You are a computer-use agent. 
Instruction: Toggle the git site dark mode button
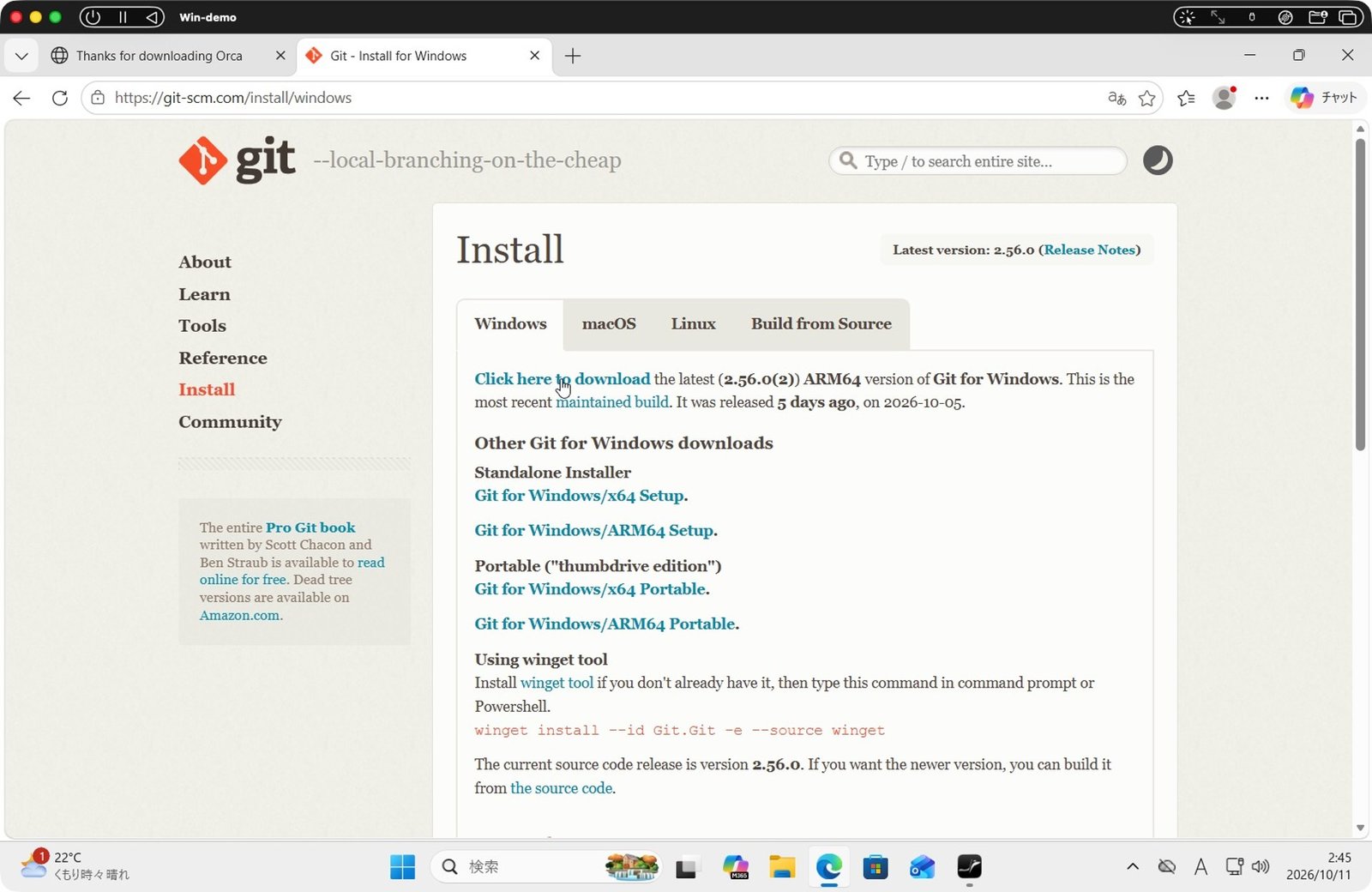point(1157,160)
